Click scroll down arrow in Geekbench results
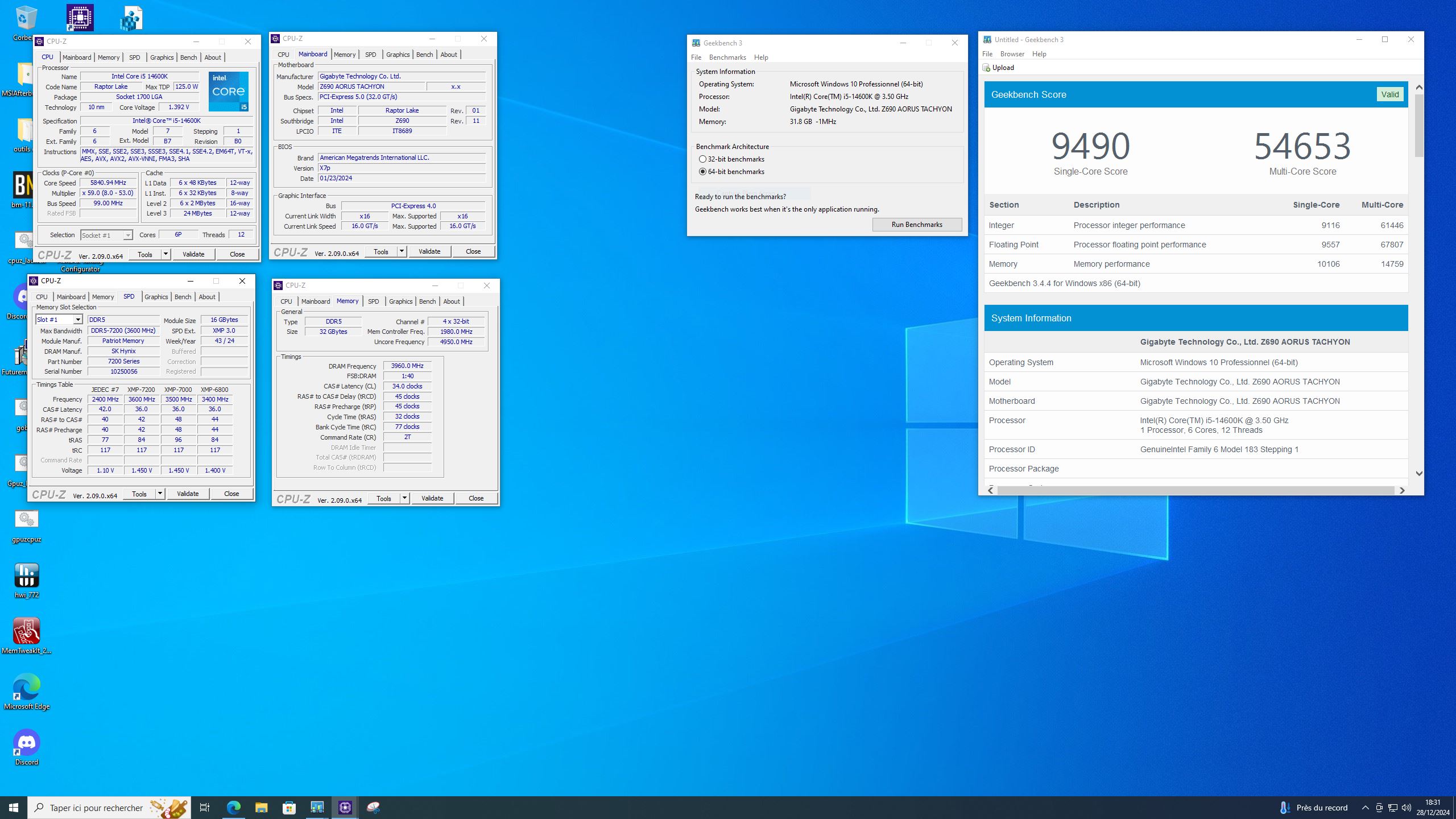Image resolution: width=1456 pixels, height=819 pixels. [x=1419, y=473]
